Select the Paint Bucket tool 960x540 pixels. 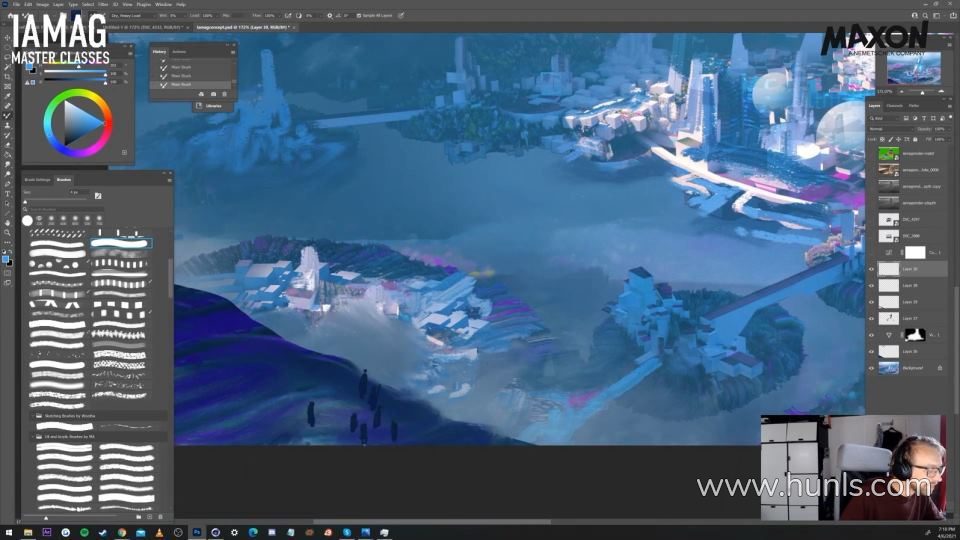(7, 155)
